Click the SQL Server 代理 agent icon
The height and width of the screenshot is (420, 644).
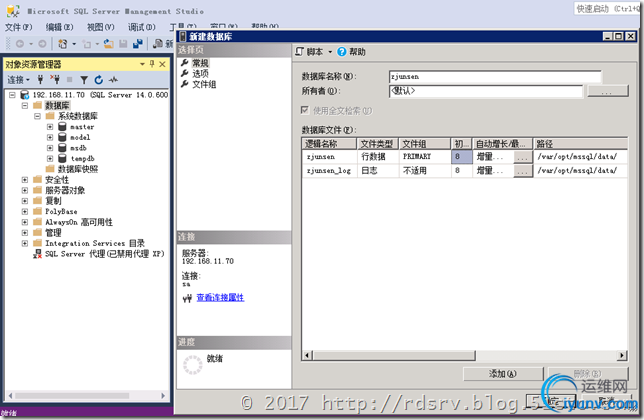37,254
